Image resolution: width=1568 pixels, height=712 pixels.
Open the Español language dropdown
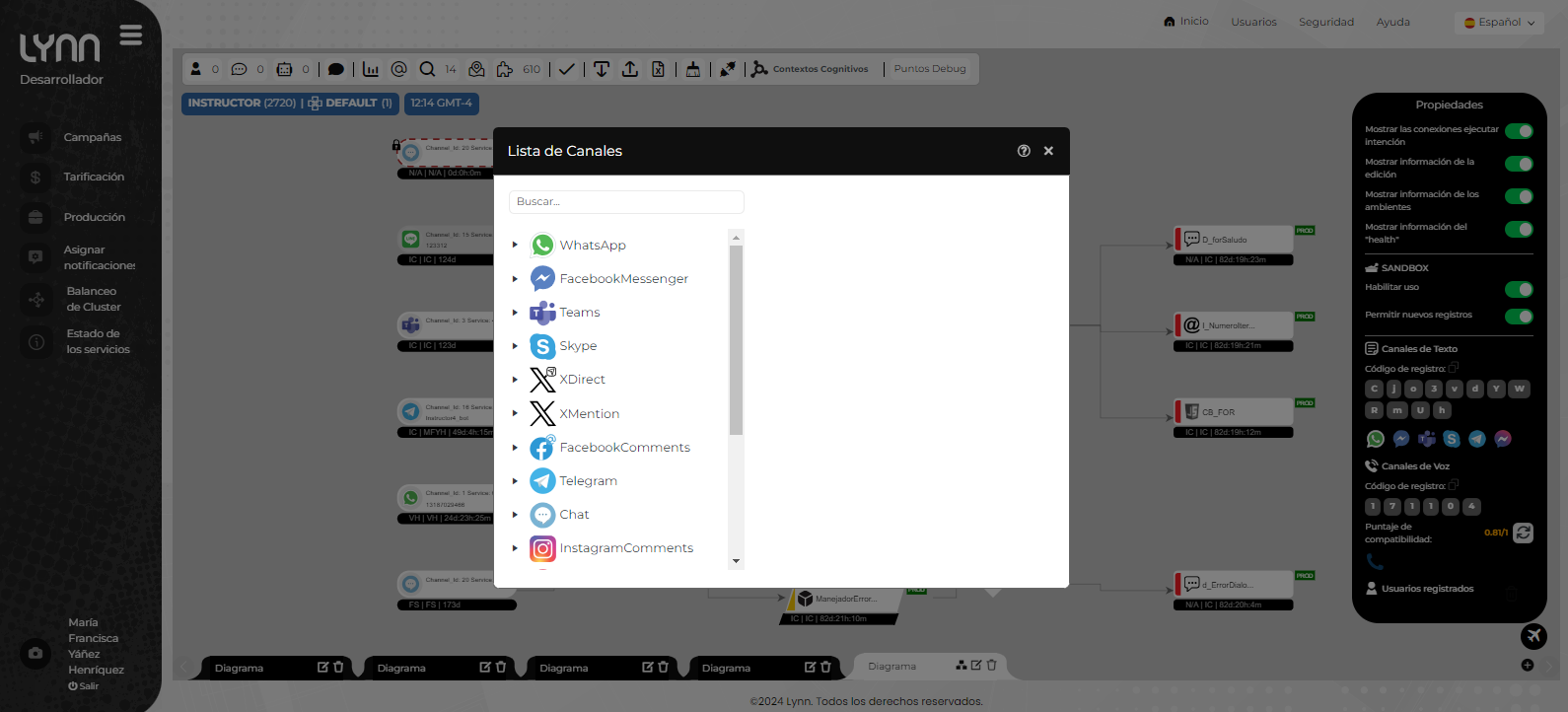[x=1499, y=22]
